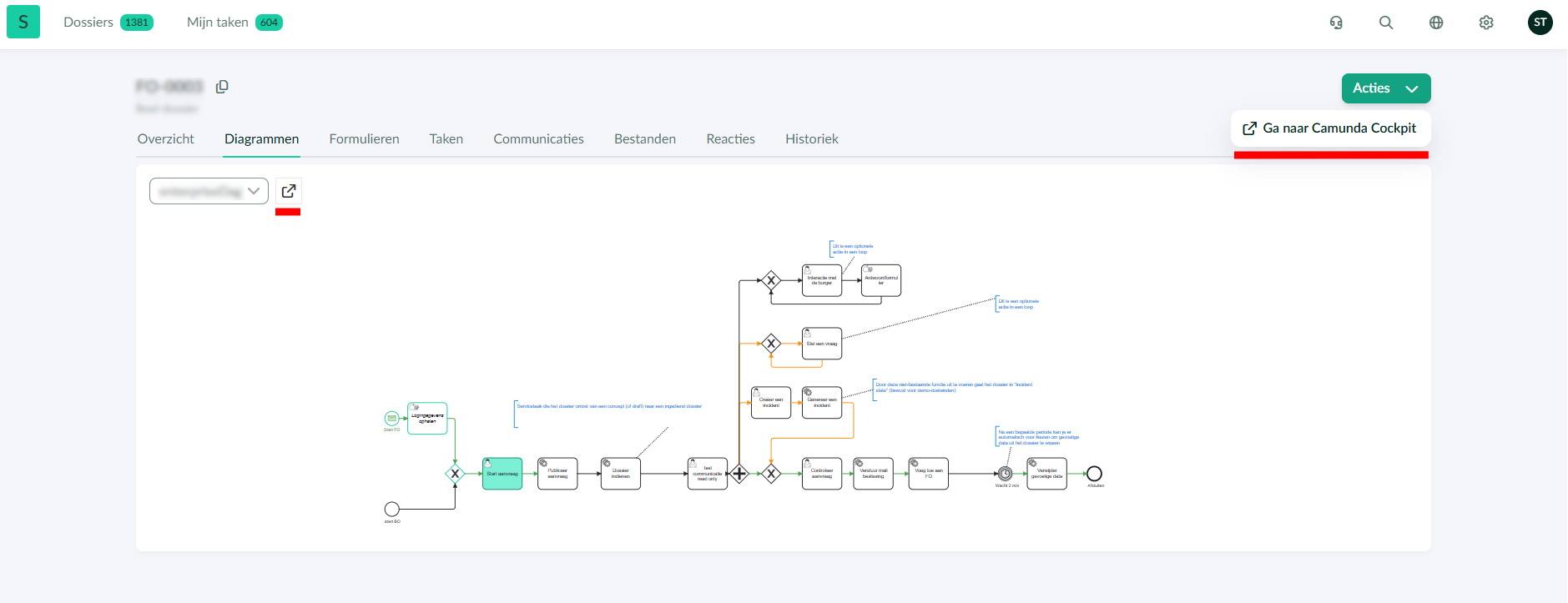Click the search magnifier icon
This screenshot has width=1568, height=603.
pyautogui.click(x=1386, y=23)
